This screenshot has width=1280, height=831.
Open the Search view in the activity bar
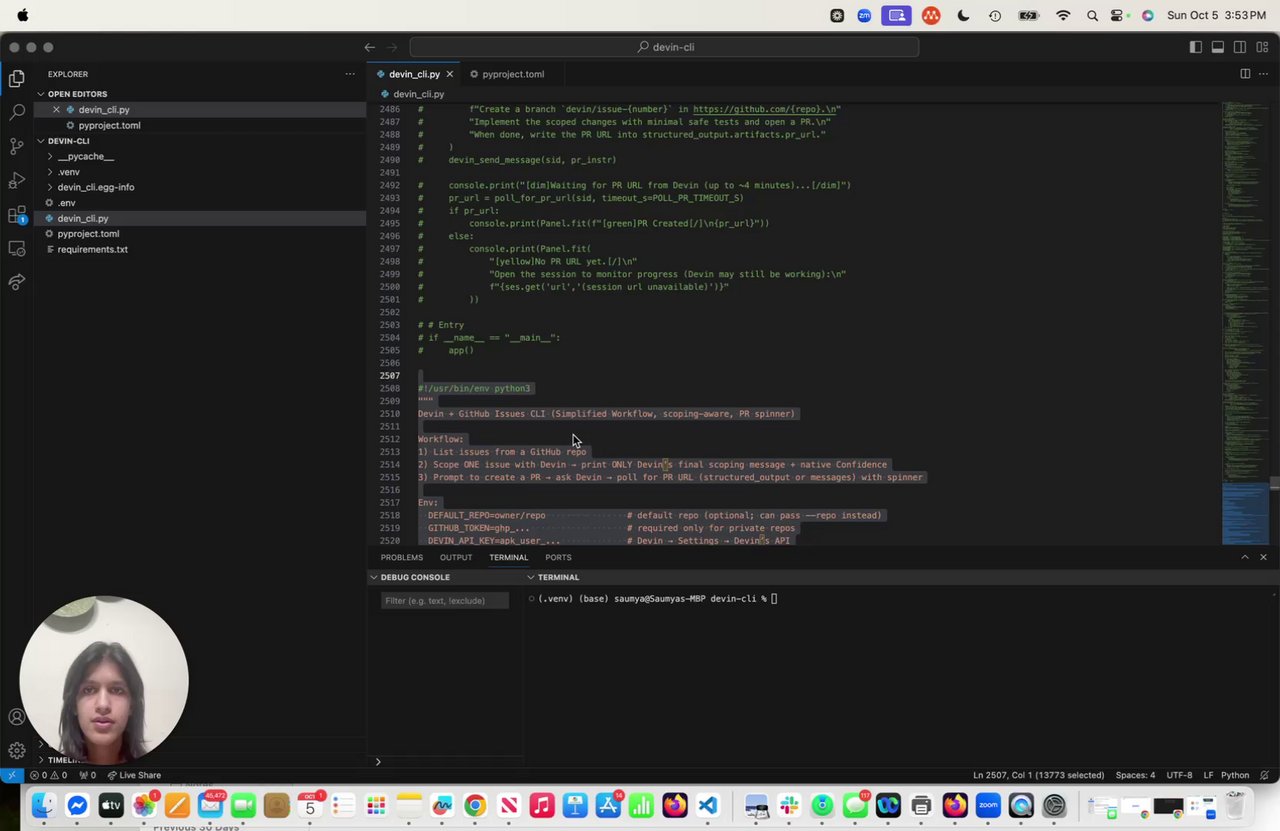(17, 112)
